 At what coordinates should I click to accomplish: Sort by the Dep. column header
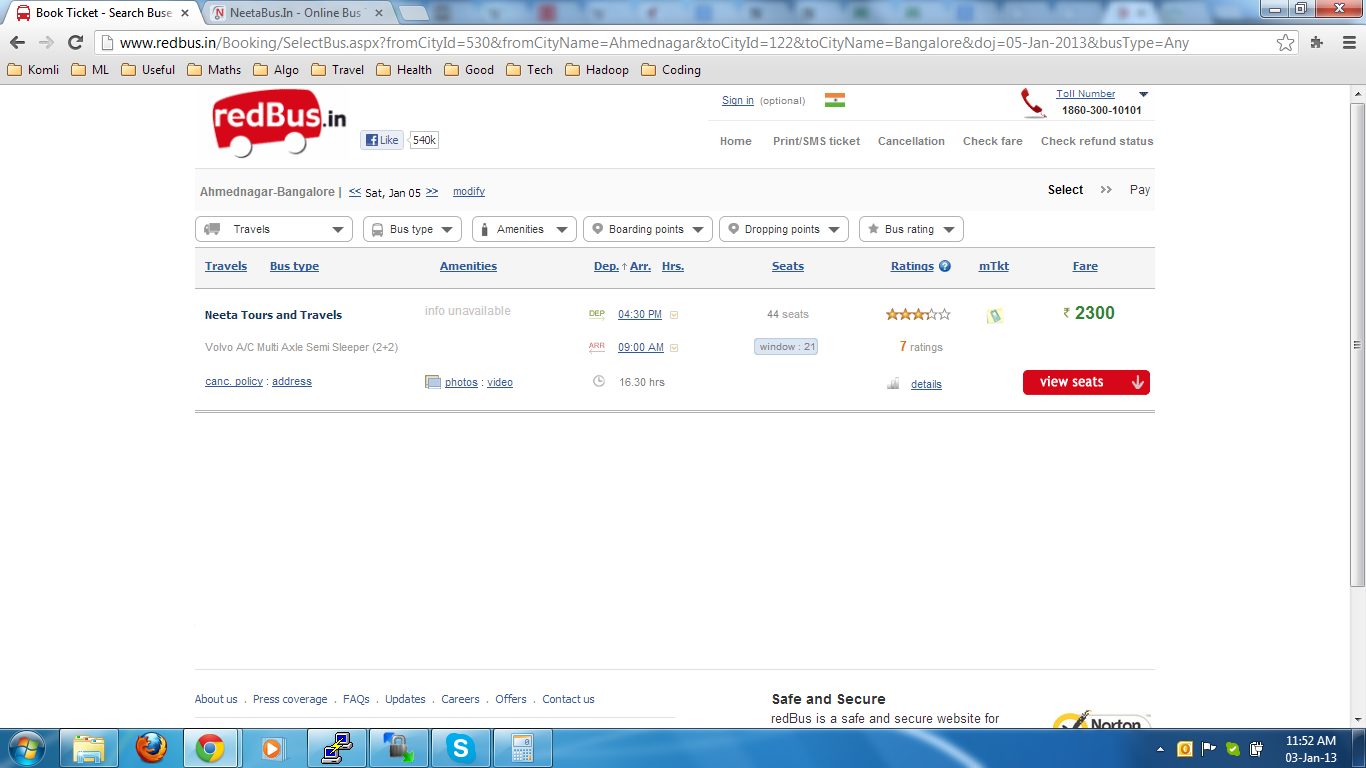point(606,266)
